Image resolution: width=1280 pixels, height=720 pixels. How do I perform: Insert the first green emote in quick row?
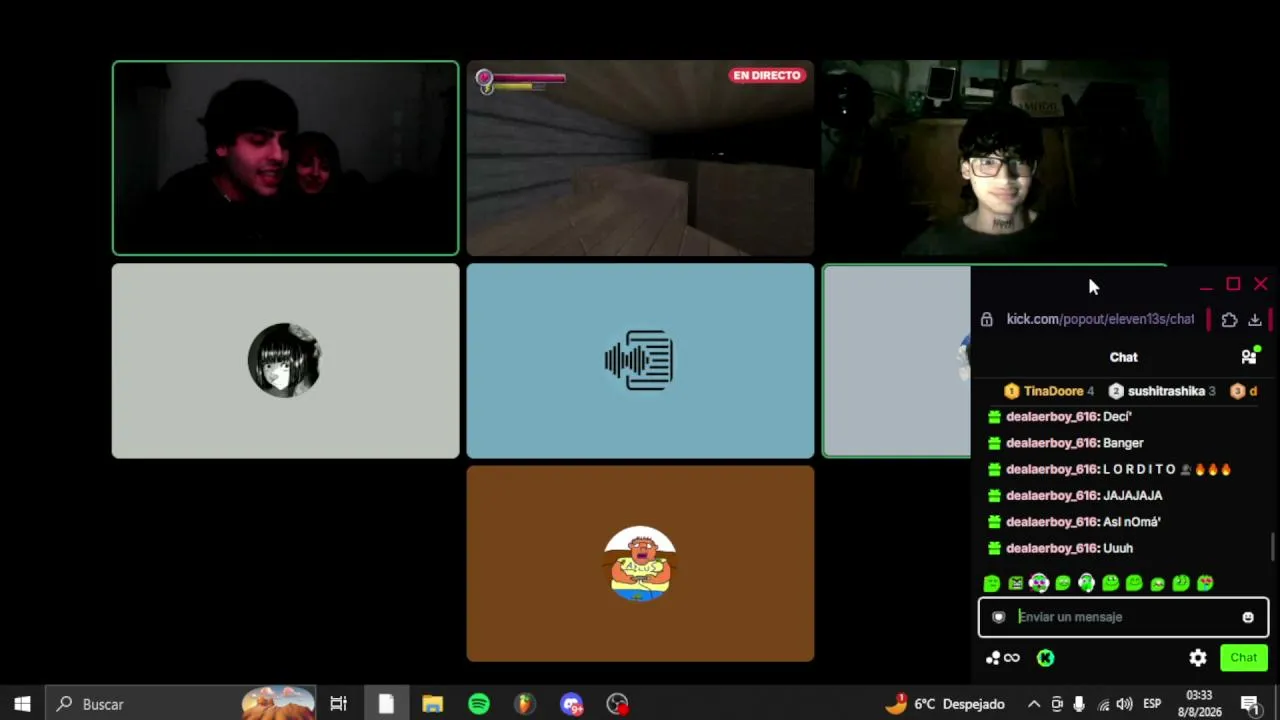(x=992, y=583)
